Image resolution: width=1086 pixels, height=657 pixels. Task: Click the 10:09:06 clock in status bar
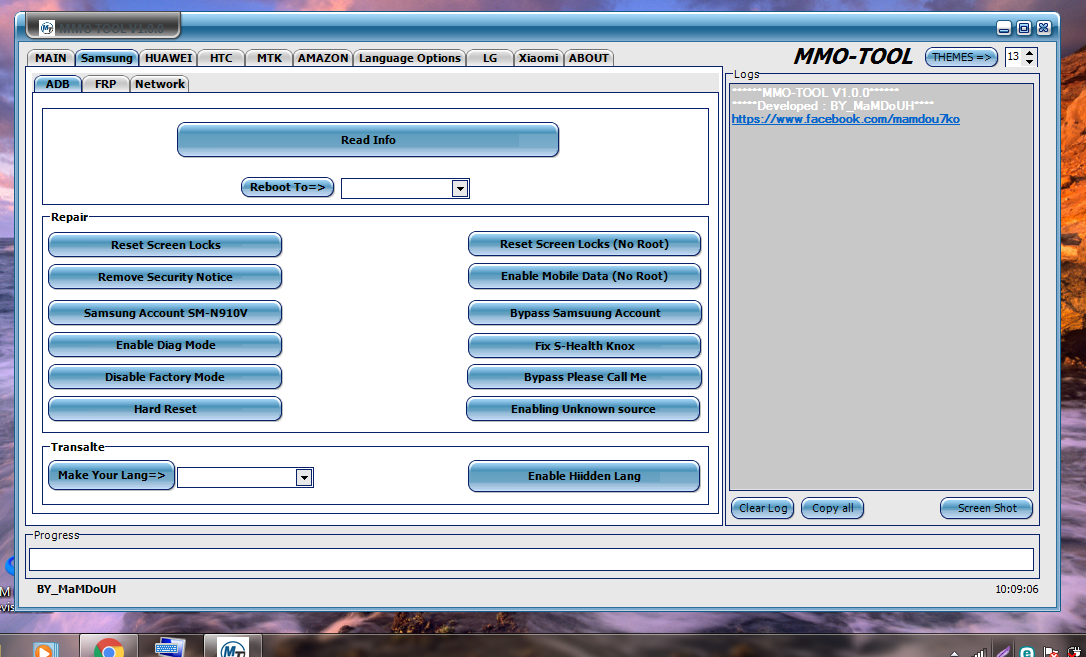1017,589
